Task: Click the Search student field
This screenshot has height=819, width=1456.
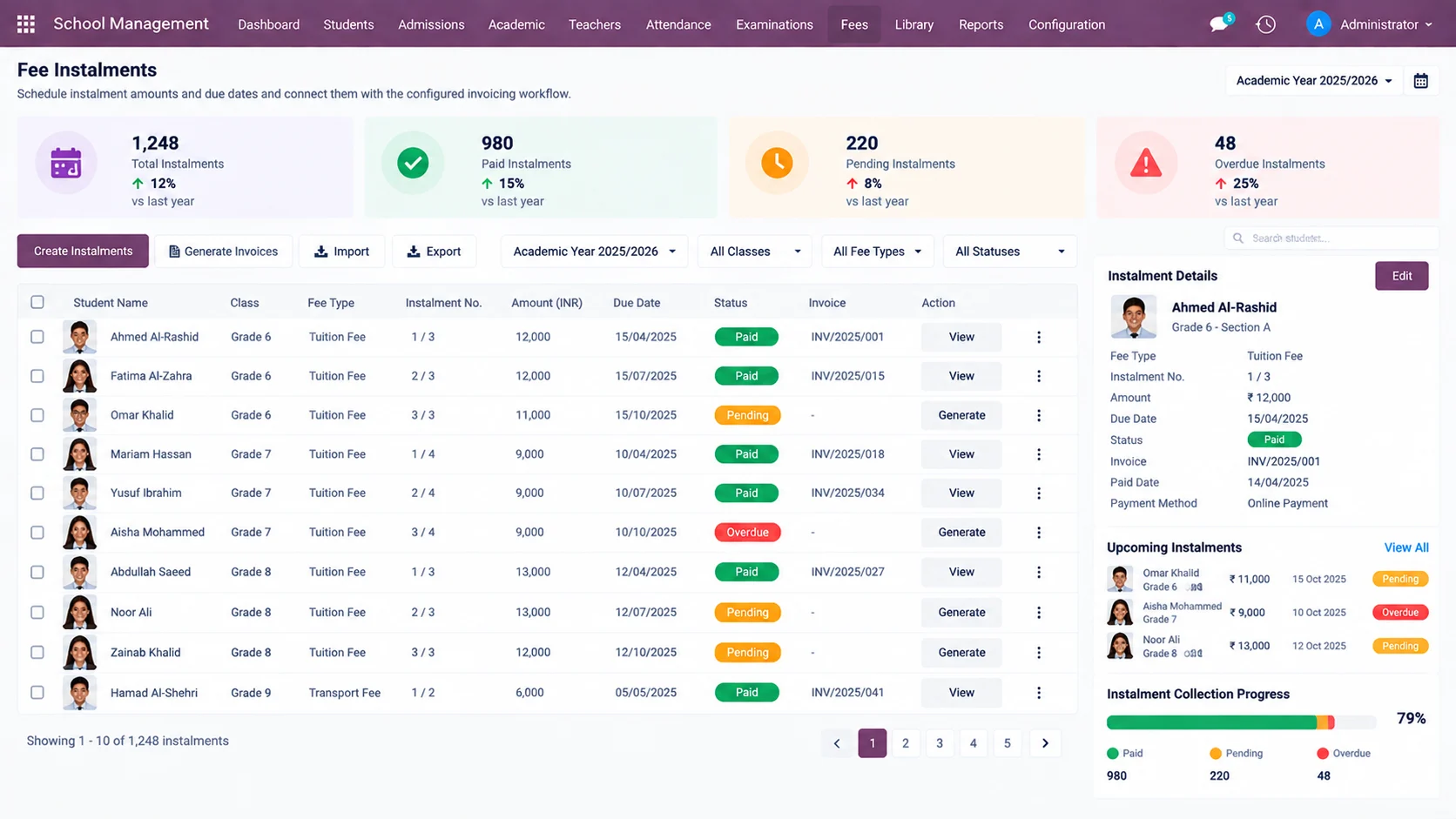Action: tap(1331, 238)
